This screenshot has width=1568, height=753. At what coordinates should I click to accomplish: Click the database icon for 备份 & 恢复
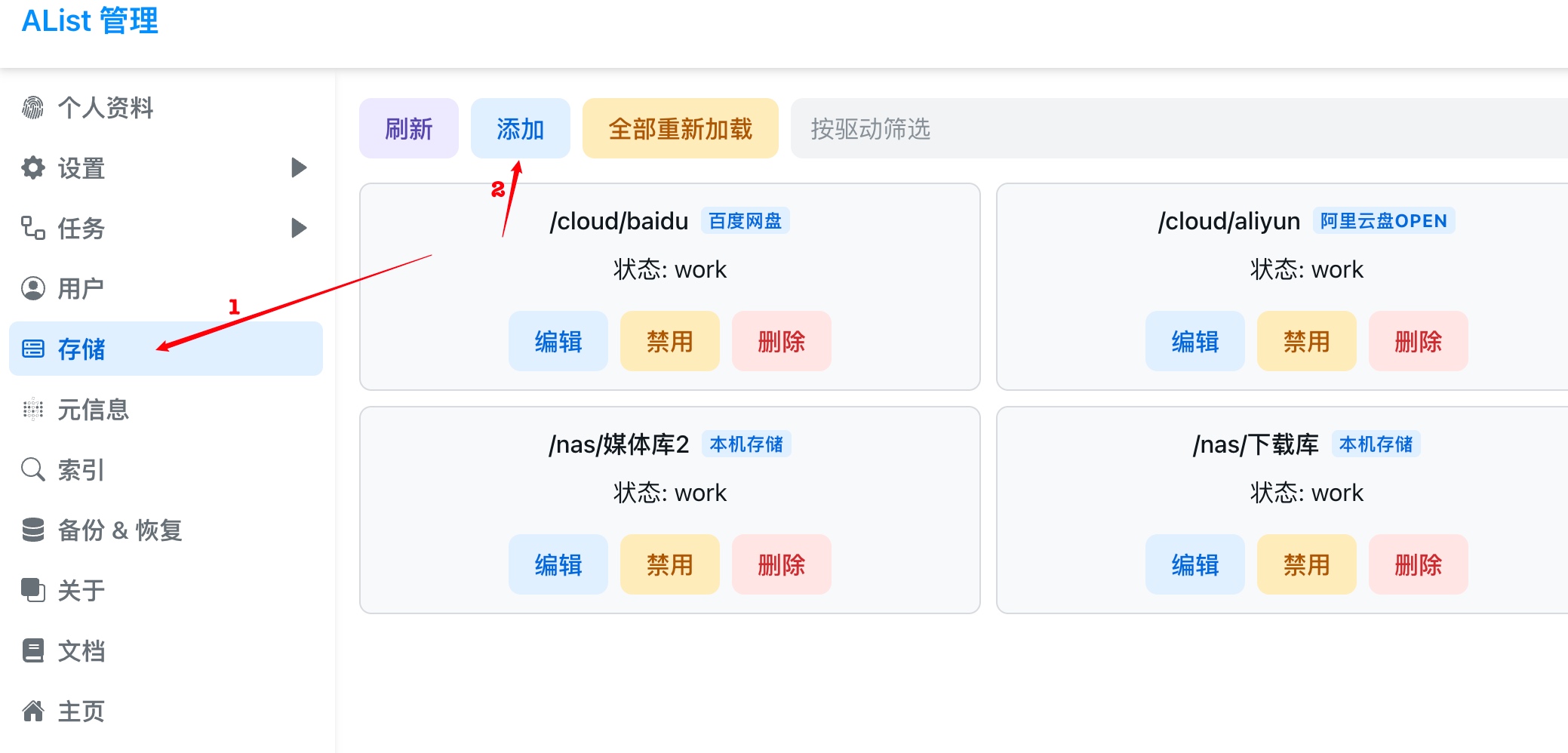(32, 530)
